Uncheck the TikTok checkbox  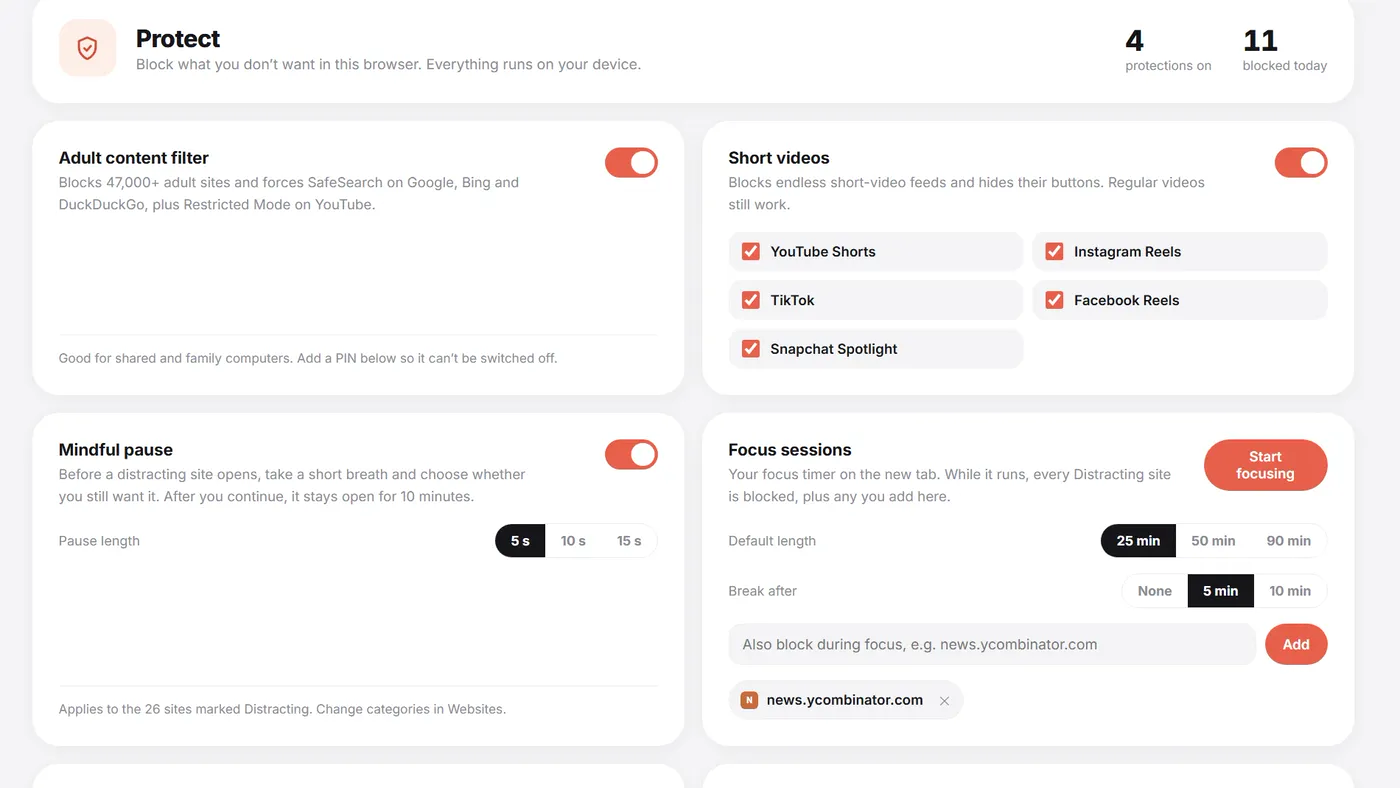coord(751,300)
